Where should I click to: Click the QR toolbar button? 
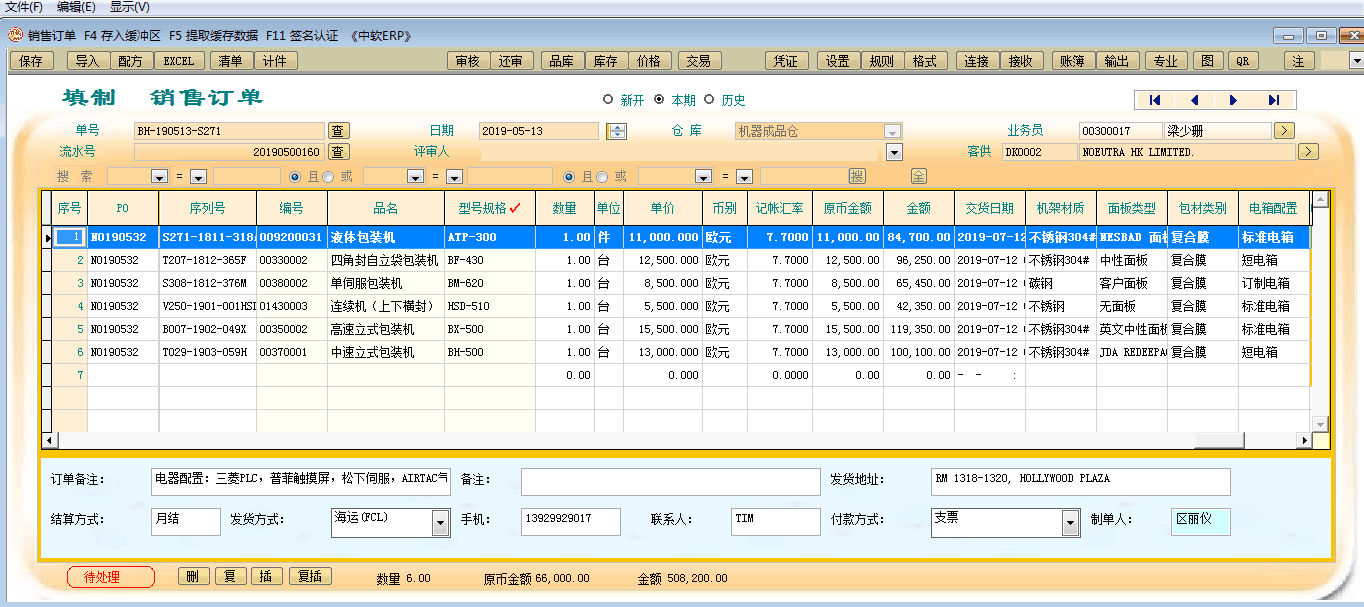[x=1242, y=61]
